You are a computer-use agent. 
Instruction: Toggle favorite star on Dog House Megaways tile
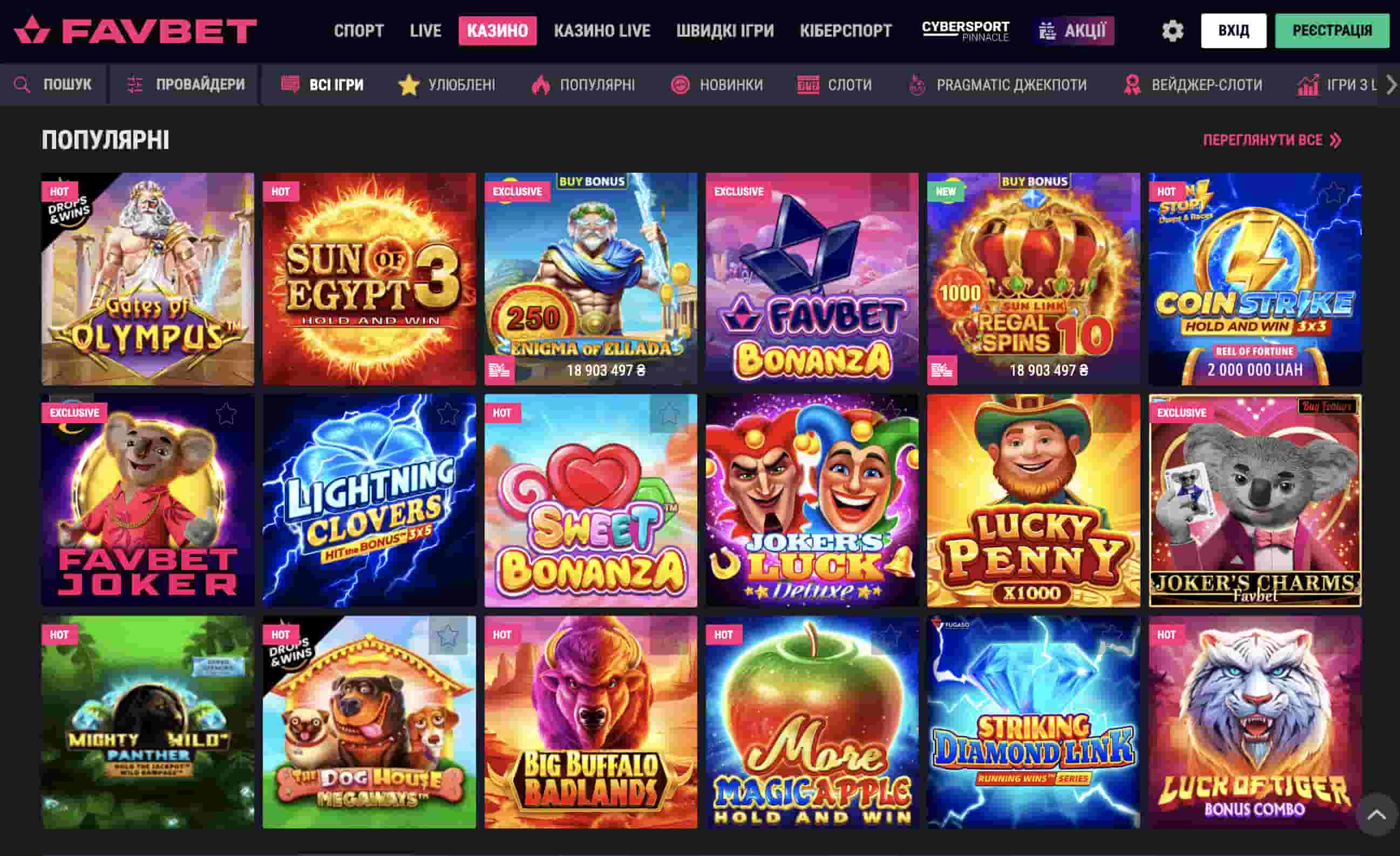(448, 635)
